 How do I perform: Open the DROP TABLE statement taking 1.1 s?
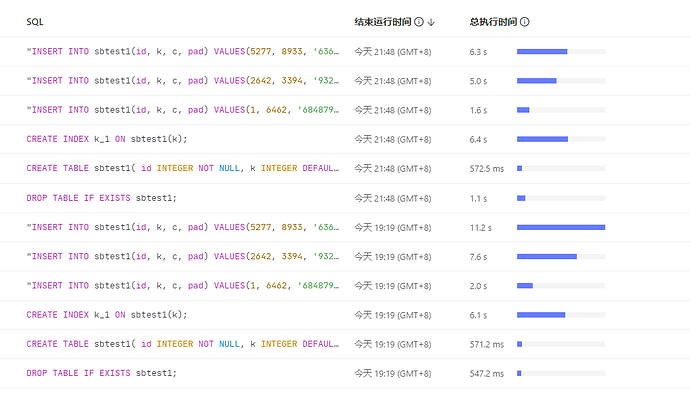click(x=102, y=198)
